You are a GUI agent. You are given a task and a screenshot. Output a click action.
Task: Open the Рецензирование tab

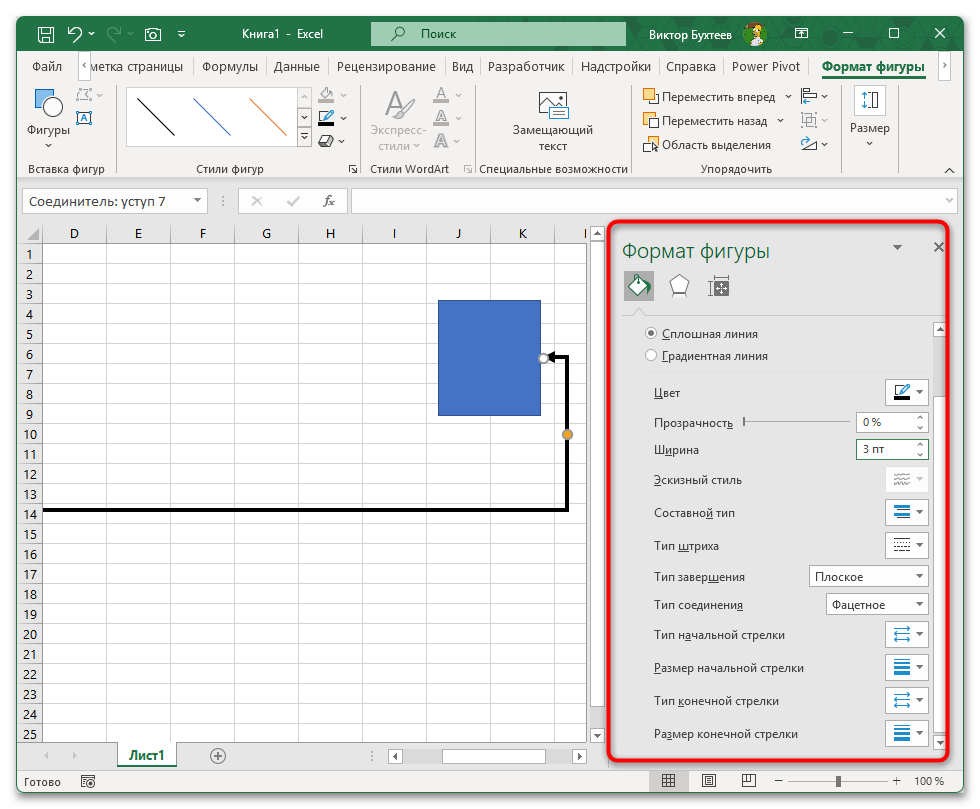point(386,66)
